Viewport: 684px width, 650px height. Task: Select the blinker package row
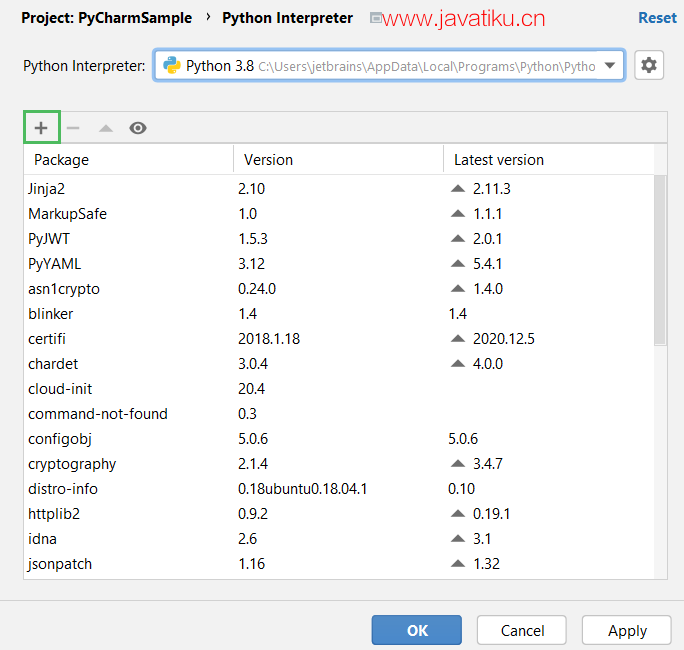pyautogui.click(x=339, y=314)
